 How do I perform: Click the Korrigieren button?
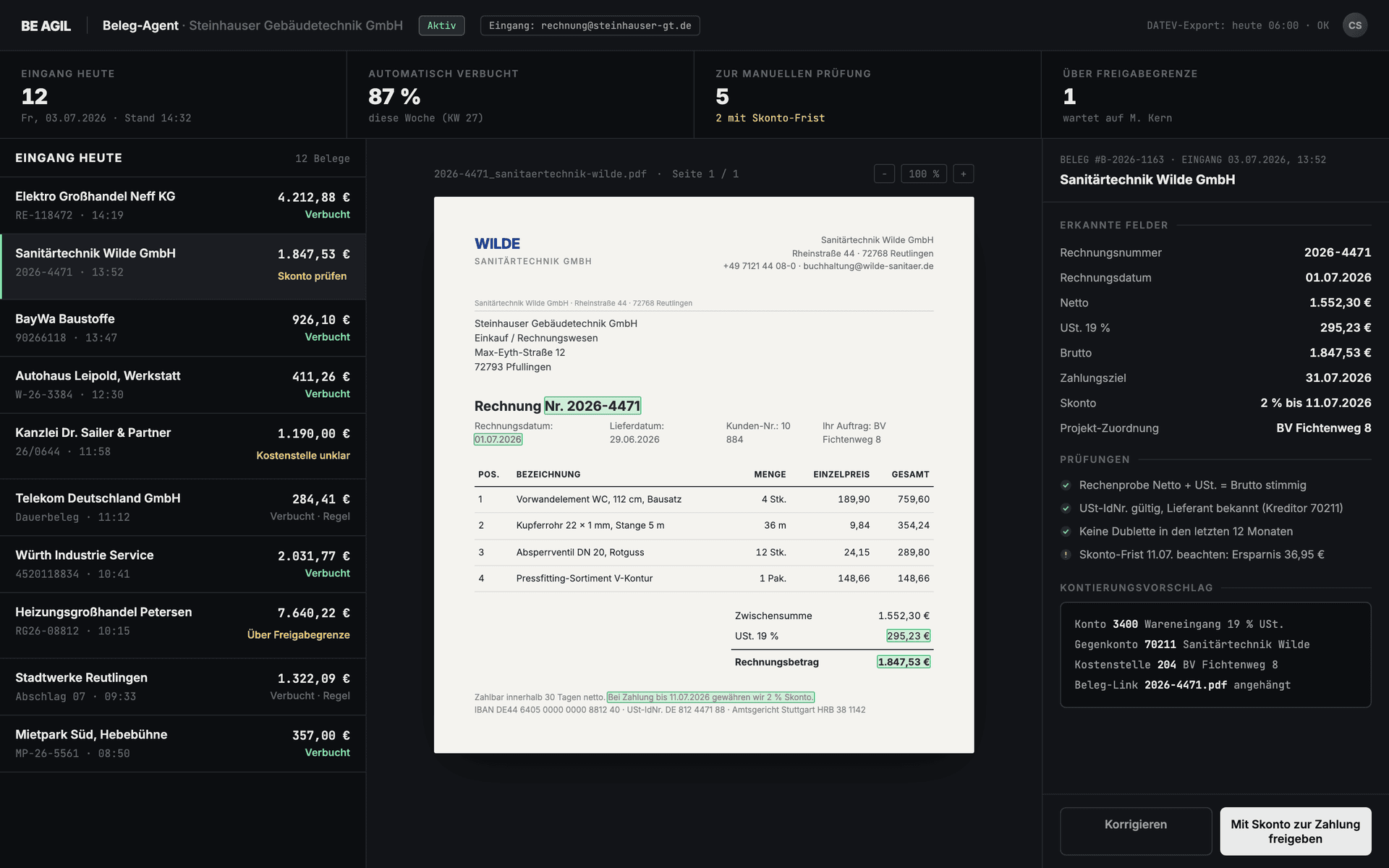[1136, 831]
